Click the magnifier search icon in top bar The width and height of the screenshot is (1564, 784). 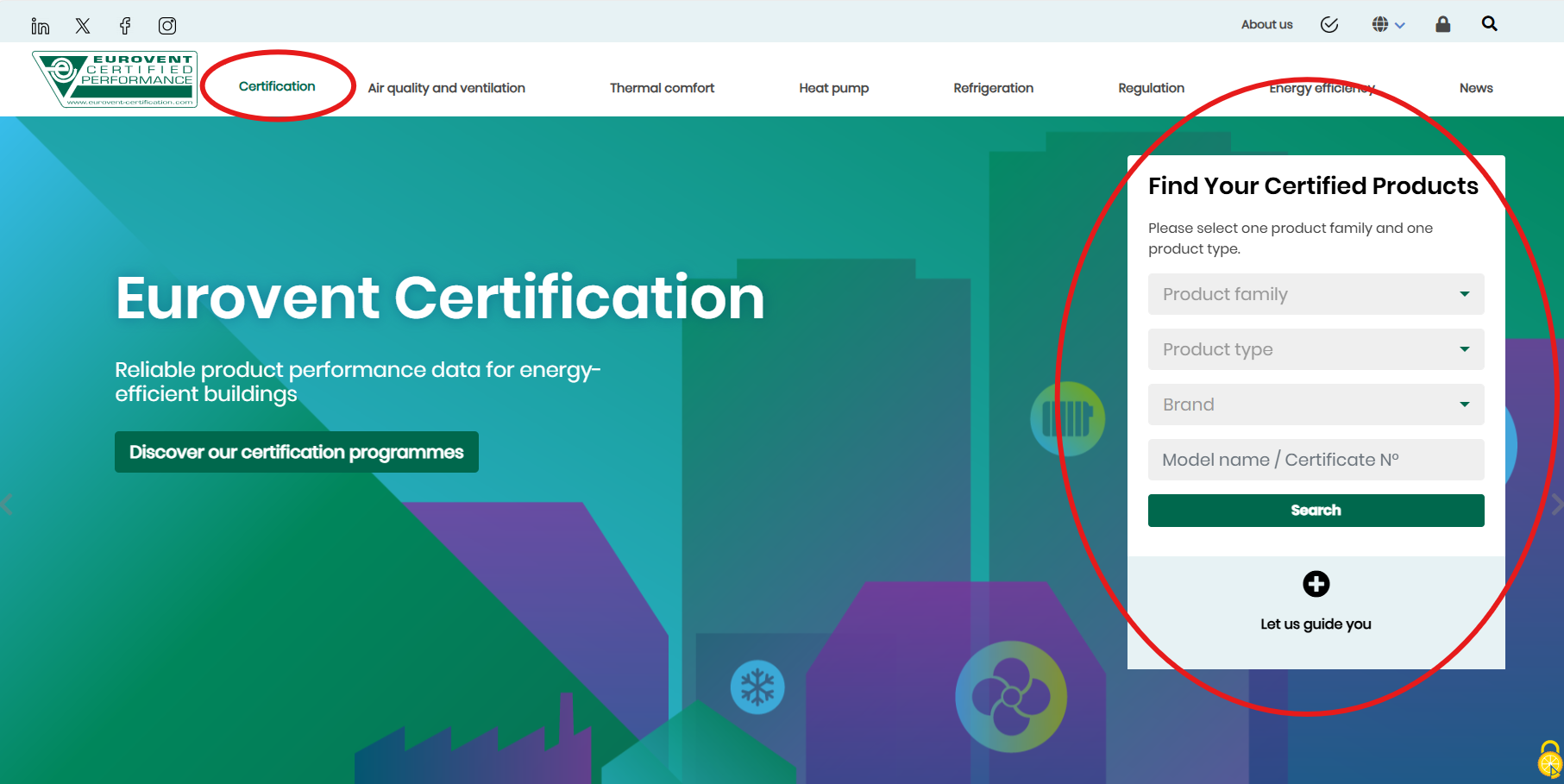coord(1490,24)
